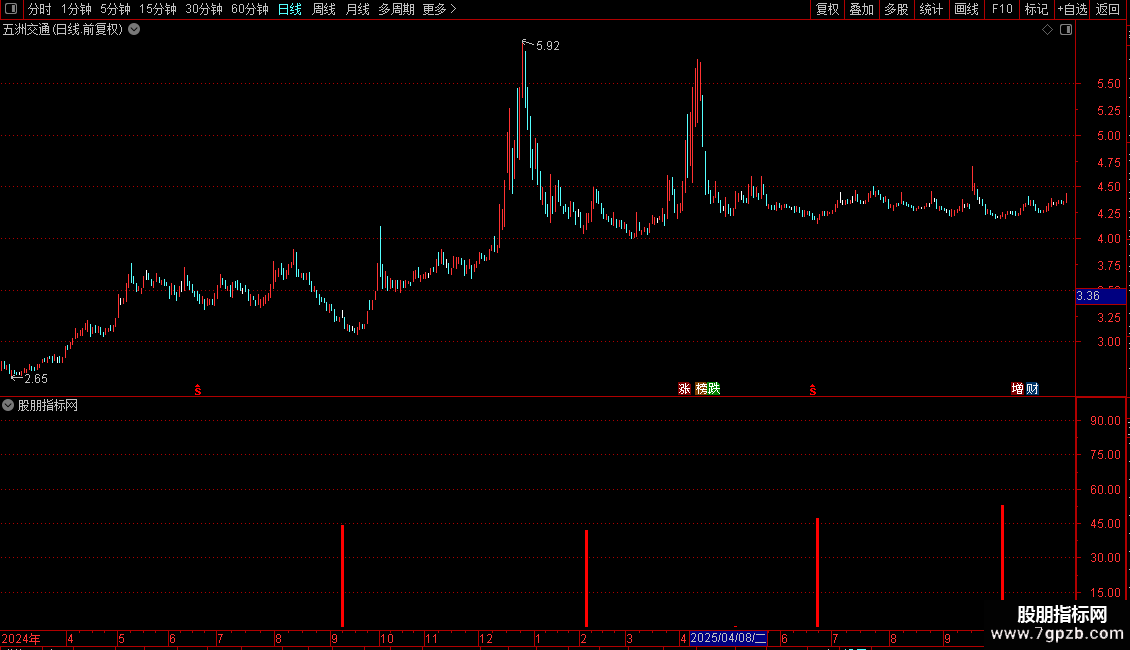Click 标记 mark button
The width and height of the screenshot is (1130, 650).
(x=1036, y=9)
